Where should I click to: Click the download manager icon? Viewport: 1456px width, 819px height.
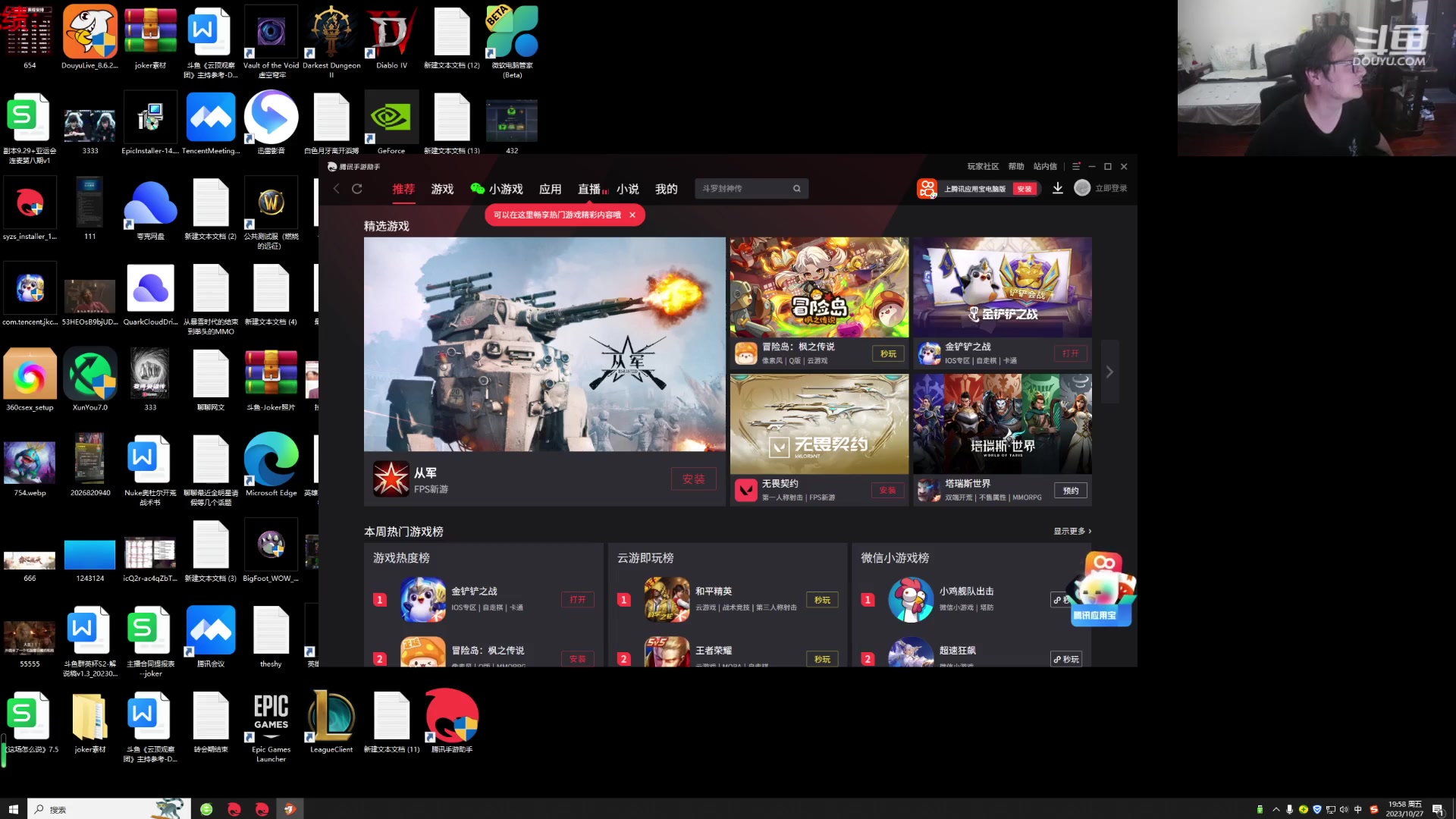click(x=1057, y=188)
